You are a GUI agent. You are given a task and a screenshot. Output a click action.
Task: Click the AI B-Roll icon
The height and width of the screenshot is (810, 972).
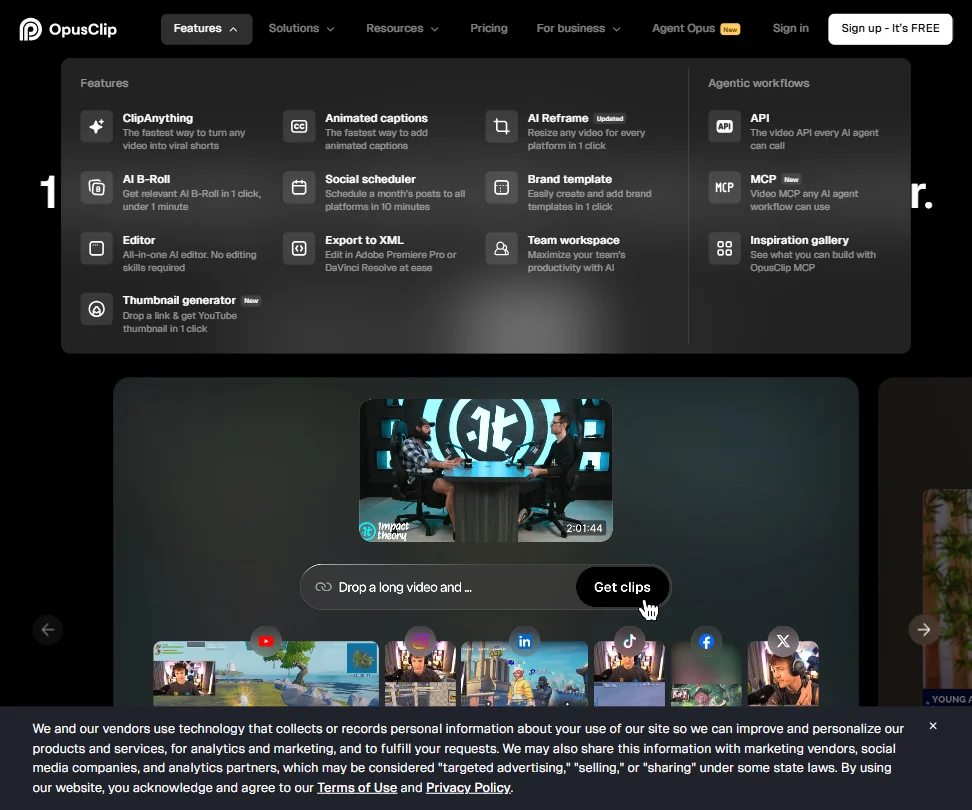(97, 187)
